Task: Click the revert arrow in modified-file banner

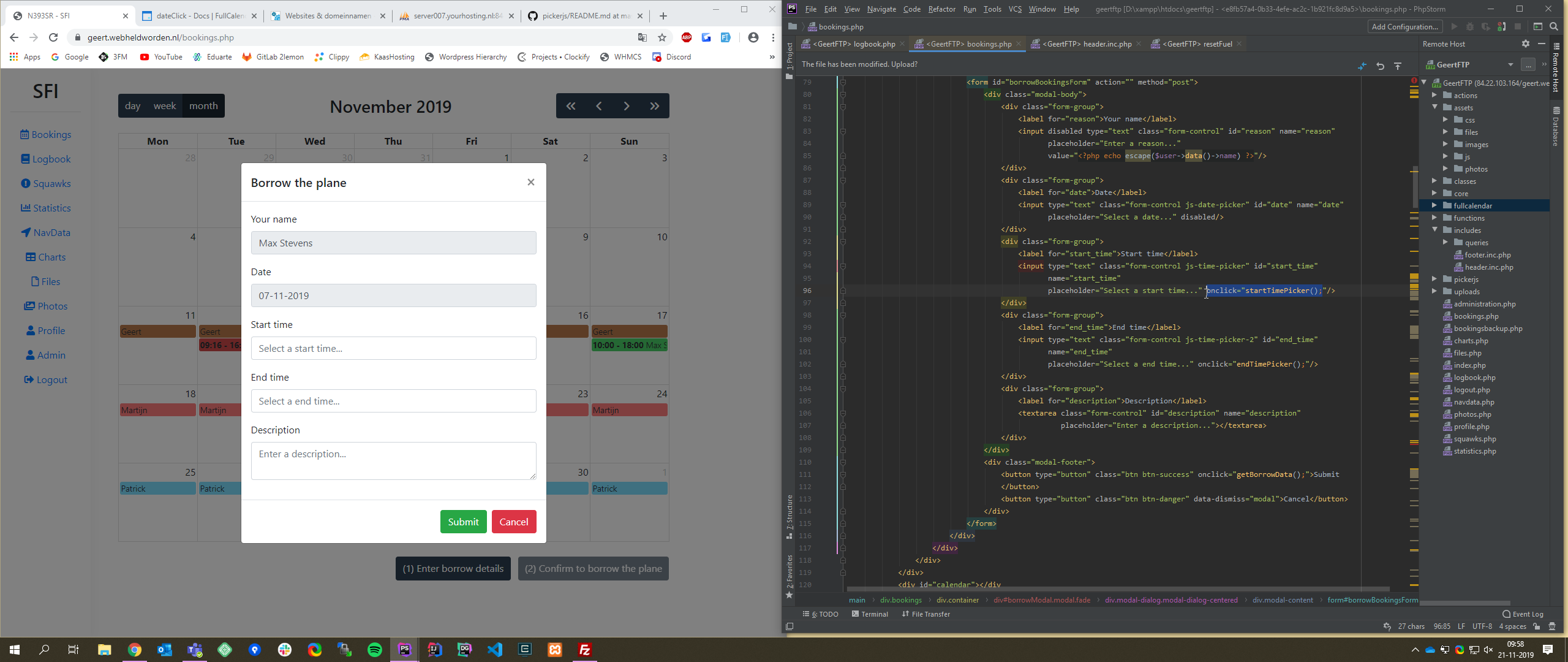Action: point(1381,66)
